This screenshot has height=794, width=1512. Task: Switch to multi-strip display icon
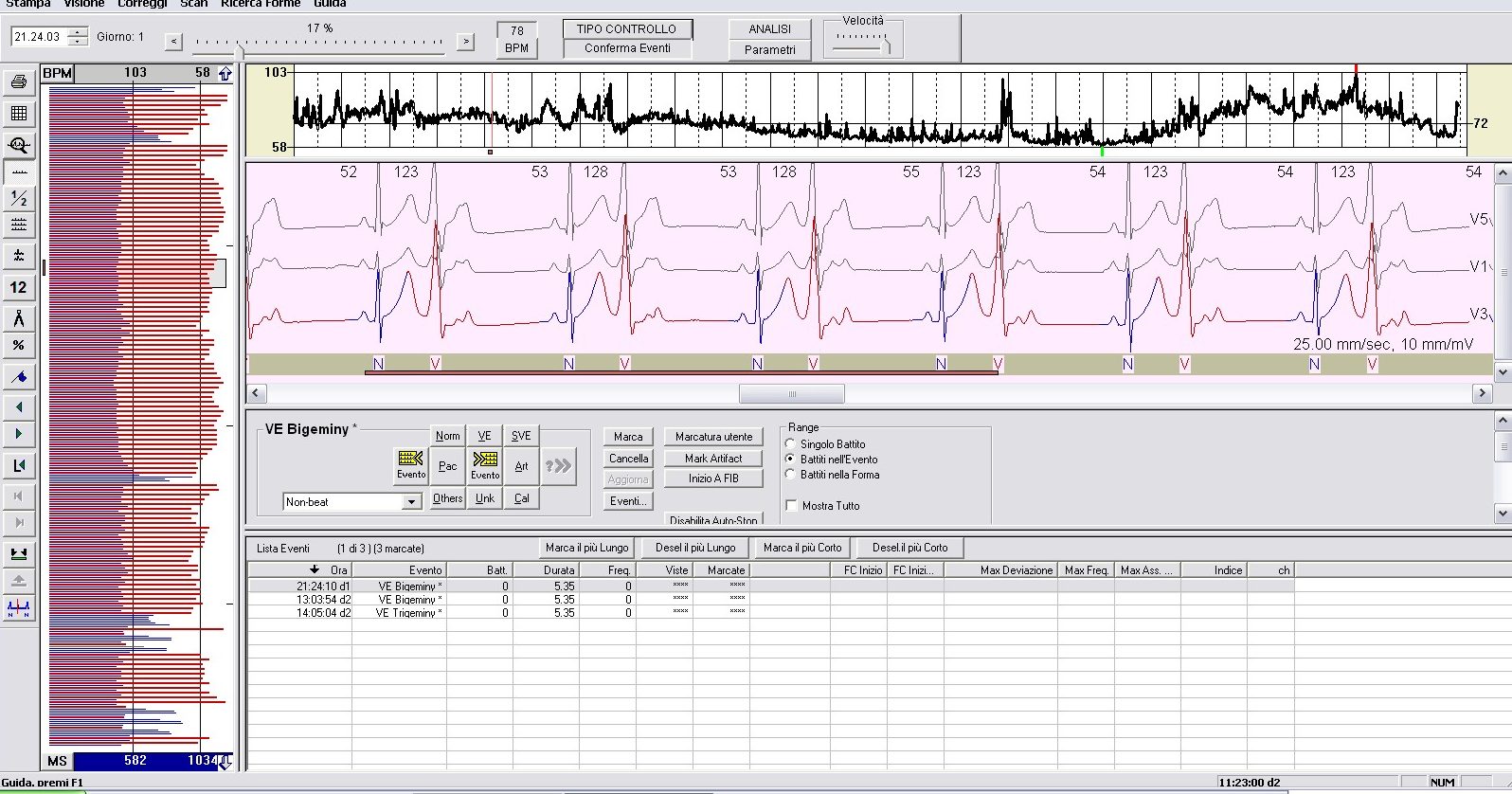pyautogui.click(x=18, y=225)
